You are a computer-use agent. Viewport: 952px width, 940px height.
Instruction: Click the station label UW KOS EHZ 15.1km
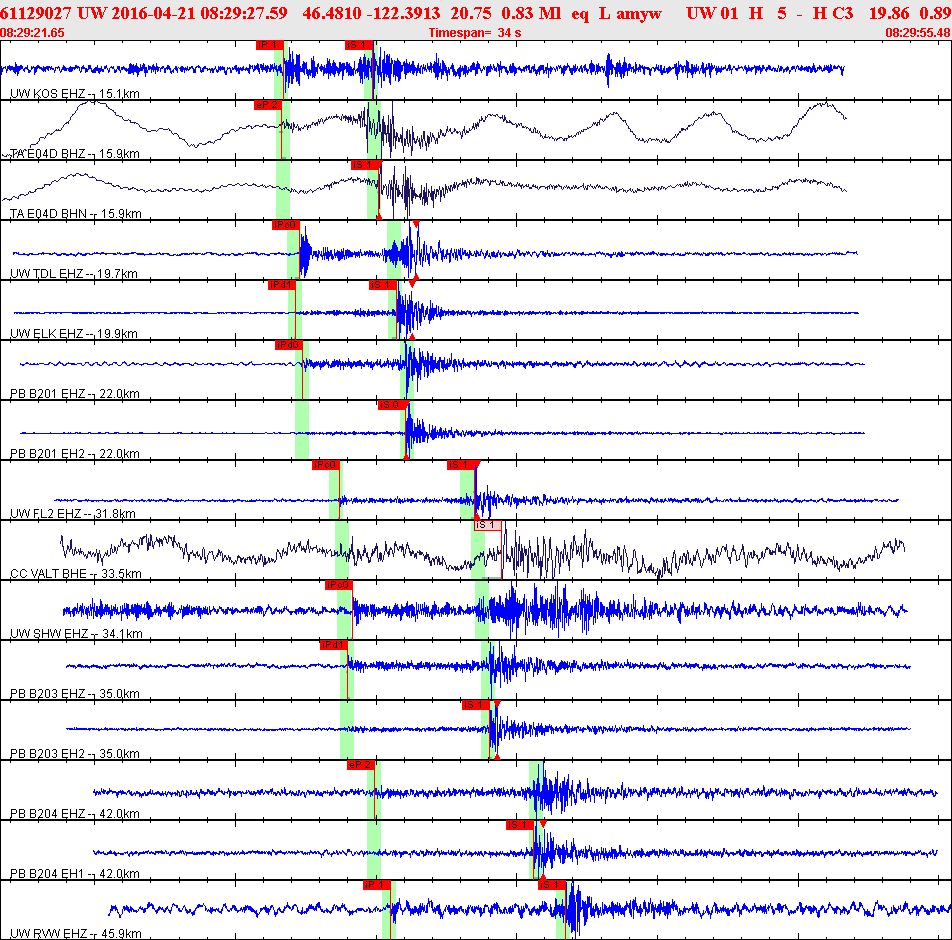(75, 94)
